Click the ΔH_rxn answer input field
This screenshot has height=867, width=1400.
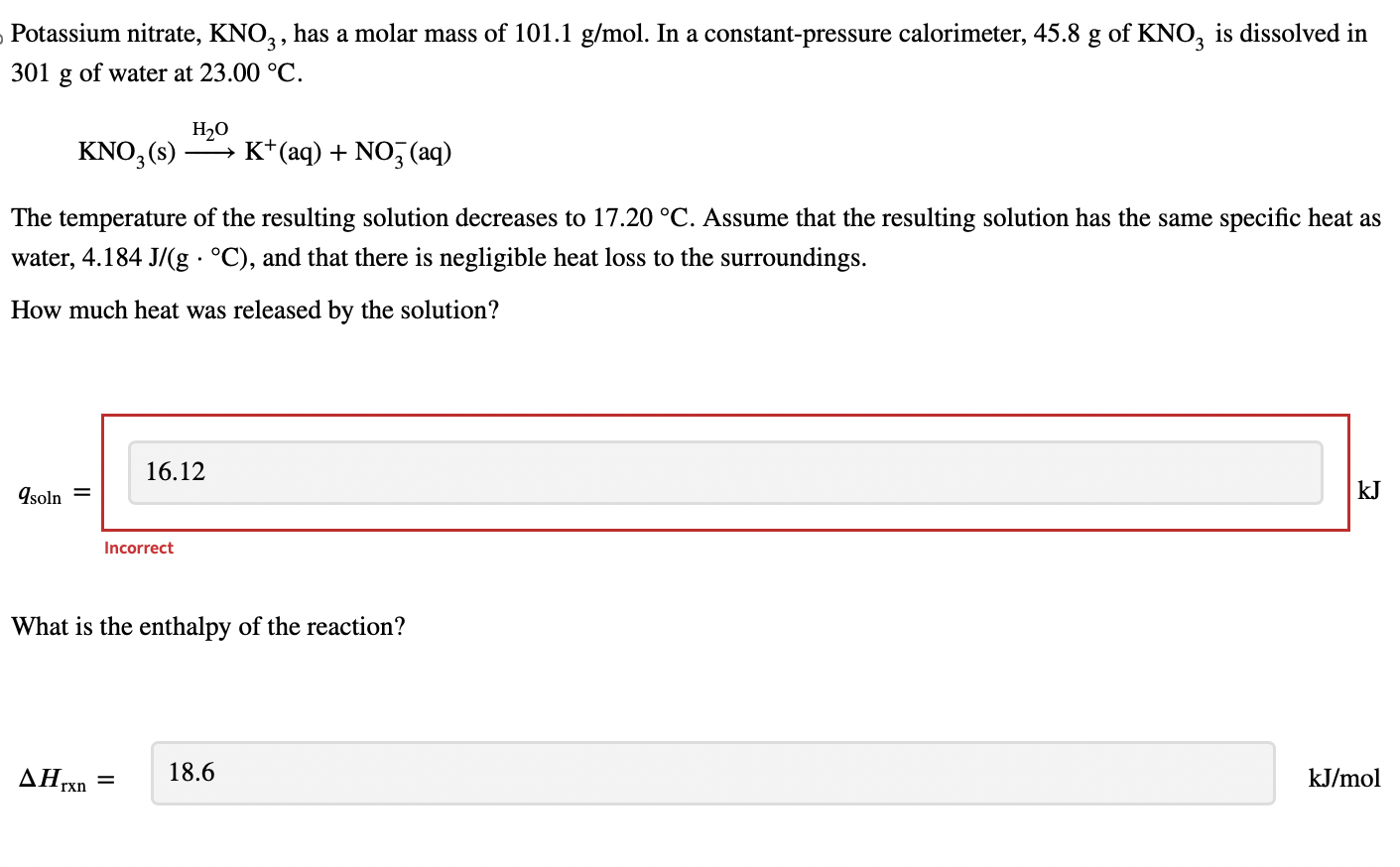(712, 774)
